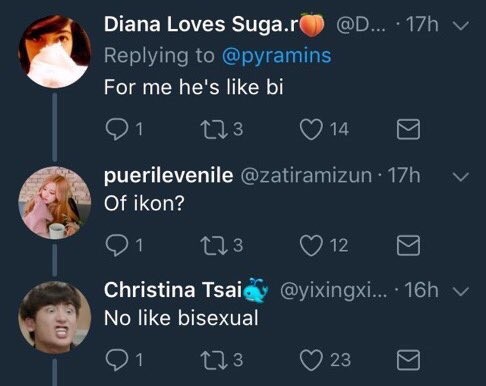Viewport: 486px width, 386px height.
Task: Like puerilevenile's tweet with 12 likes
Action: (x=311, y=245)
